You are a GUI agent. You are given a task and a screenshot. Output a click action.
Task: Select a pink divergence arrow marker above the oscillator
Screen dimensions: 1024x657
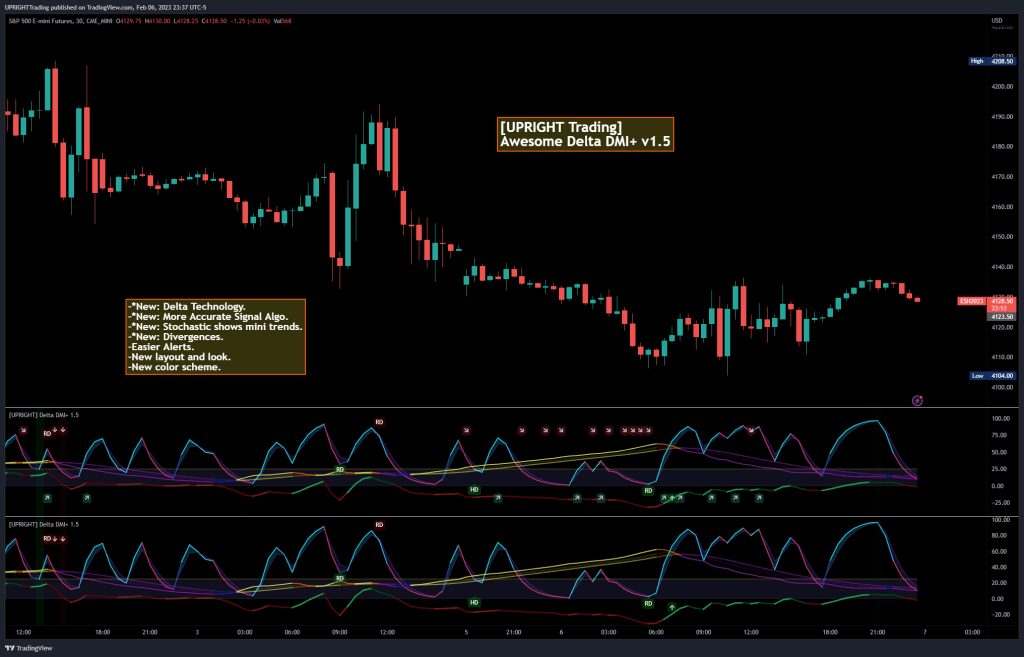[x=465, y=428]
